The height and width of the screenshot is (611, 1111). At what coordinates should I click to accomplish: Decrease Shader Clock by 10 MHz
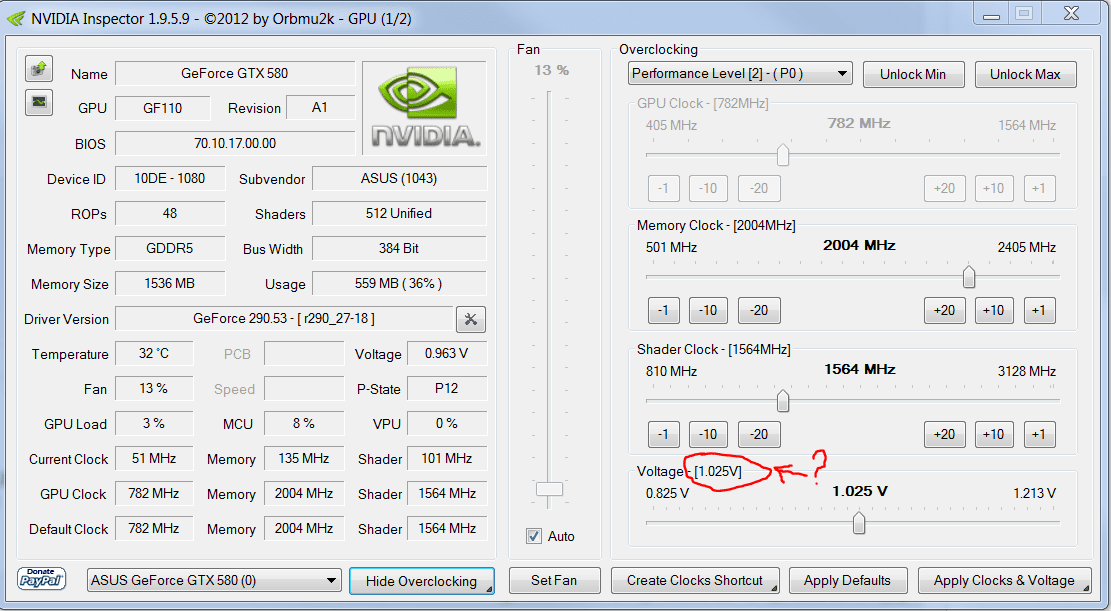pyautogui.click(x=709, y=435)
